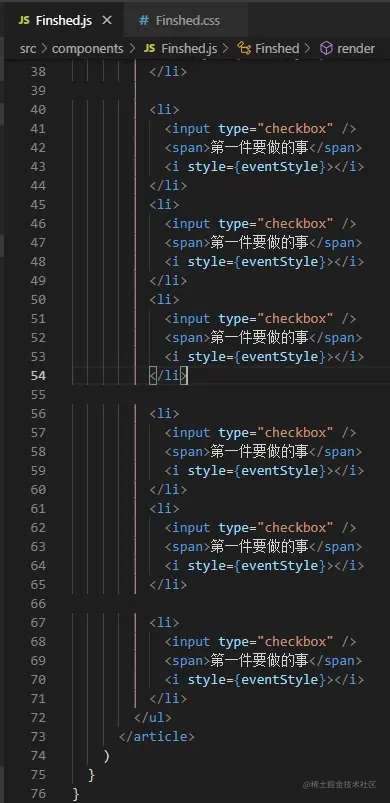390x803 pixels.
Task: Click the span text on line 52
Action: pyautogui.click(x=259, y=337)
